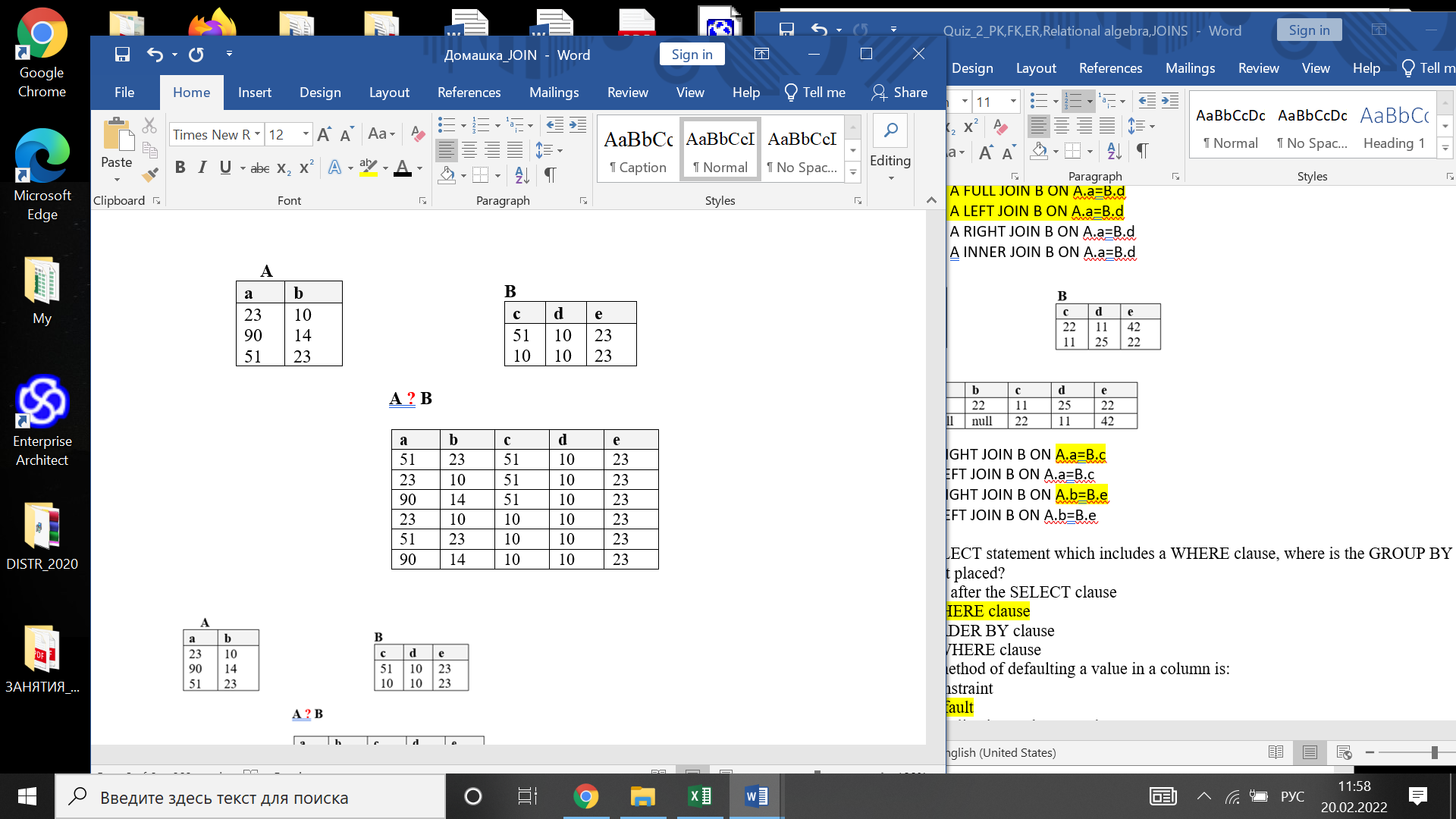This screenshot has height=819, width=1456.
Task: Open Font dialog launcher in Домашка_JOIN ribbon
Action: point(423,201)
